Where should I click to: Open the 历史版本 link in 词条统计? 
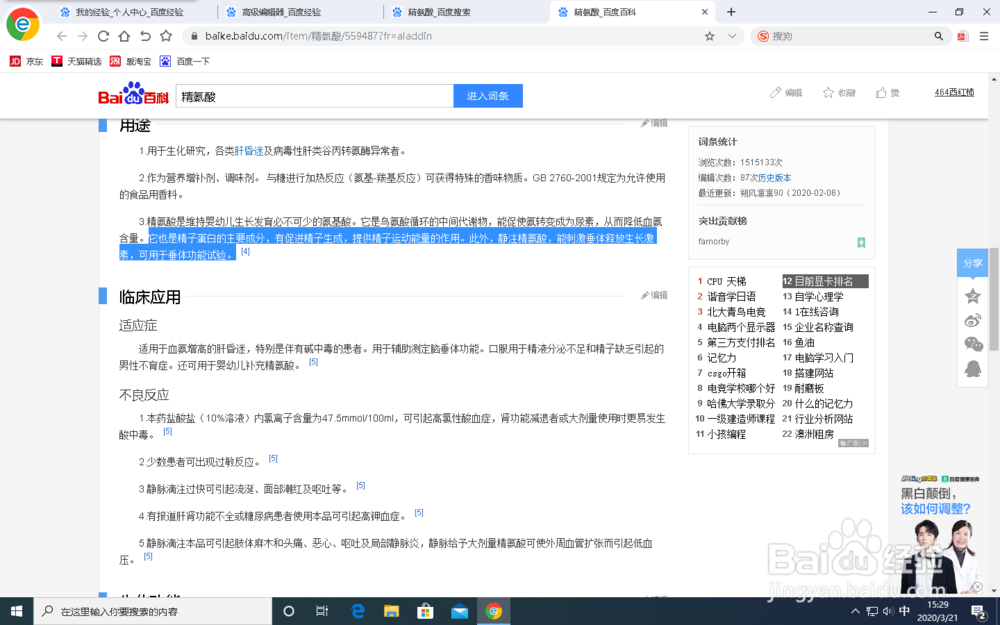776,176
